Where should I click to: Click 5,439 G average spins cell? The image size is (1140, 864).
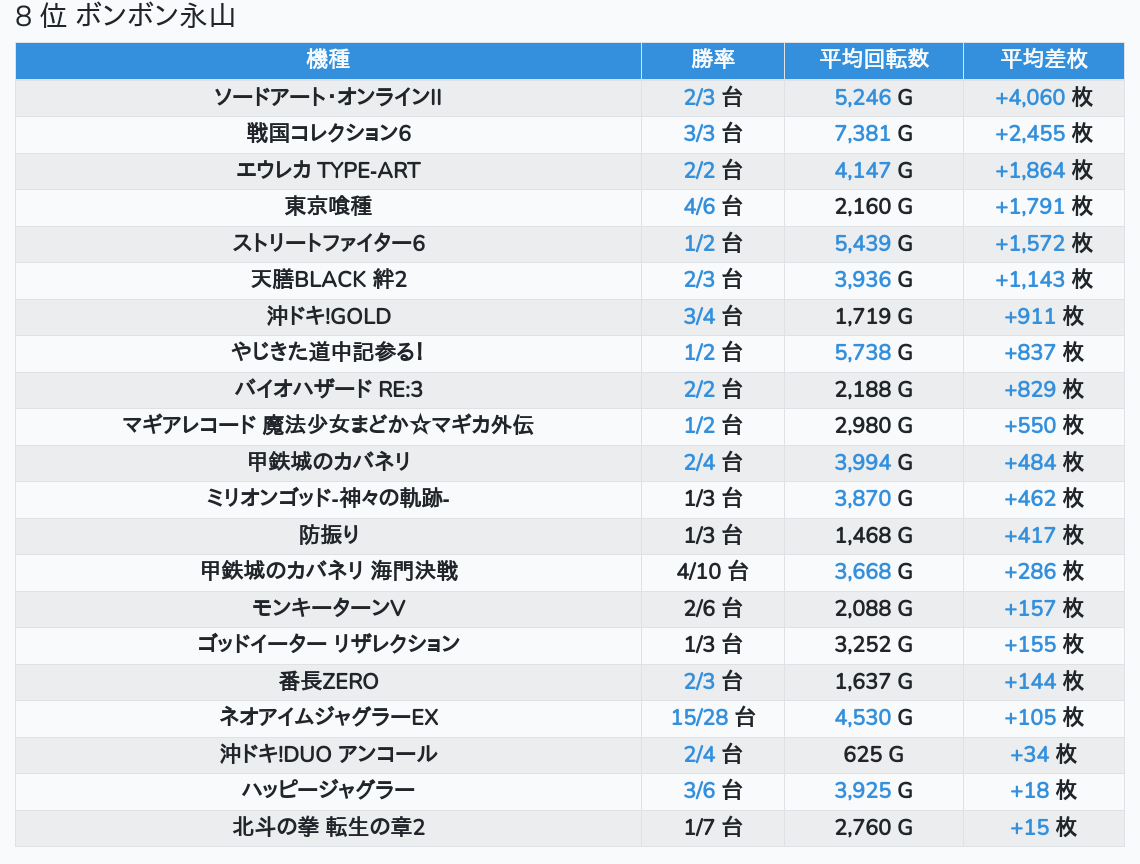click(x=873, y=243)
